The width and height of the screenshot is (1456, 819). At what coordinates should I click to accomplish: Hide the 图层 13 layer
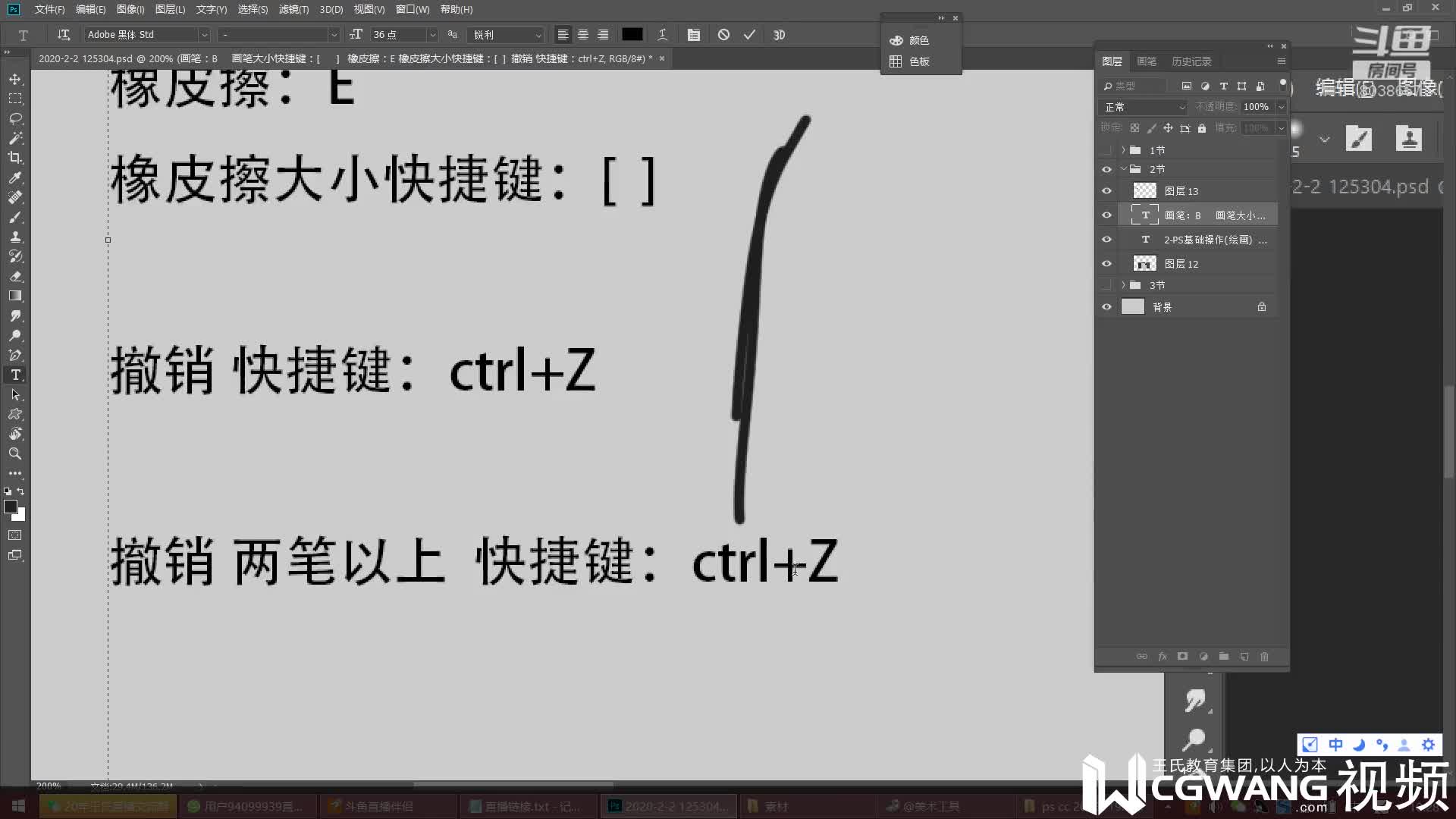coord(1106,190)
